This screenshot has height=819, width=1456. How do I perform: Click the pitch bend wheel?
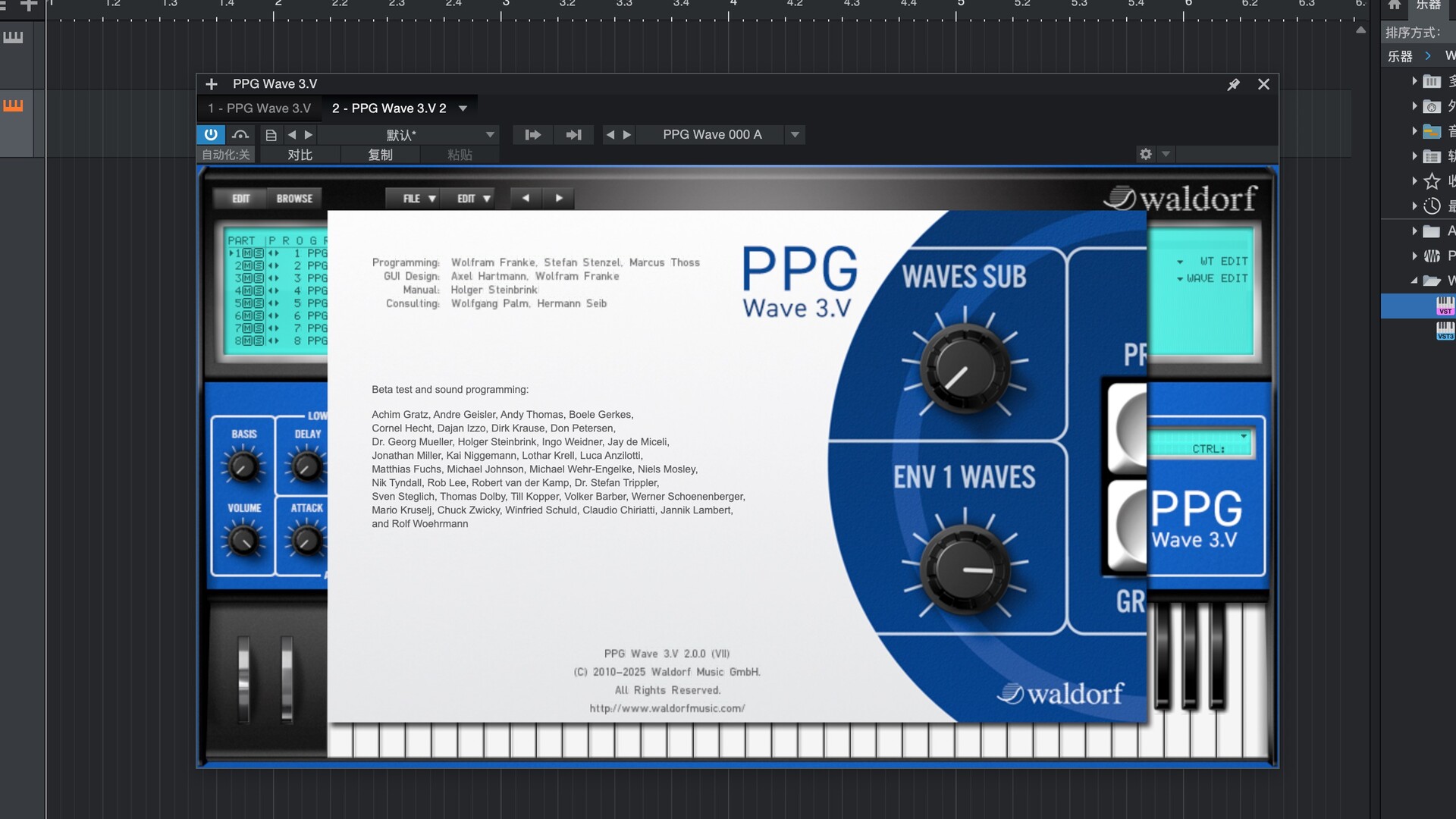(243, 679)
